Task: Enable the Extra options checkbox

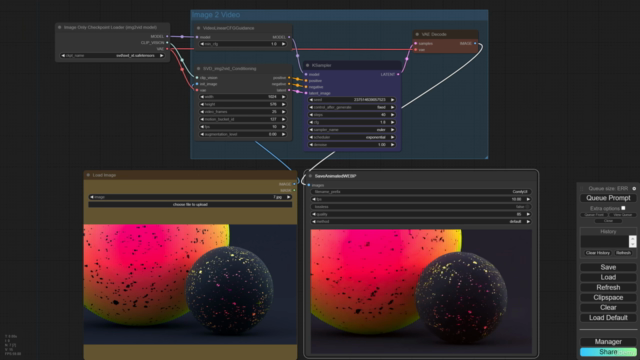Action: pos(623,208)
